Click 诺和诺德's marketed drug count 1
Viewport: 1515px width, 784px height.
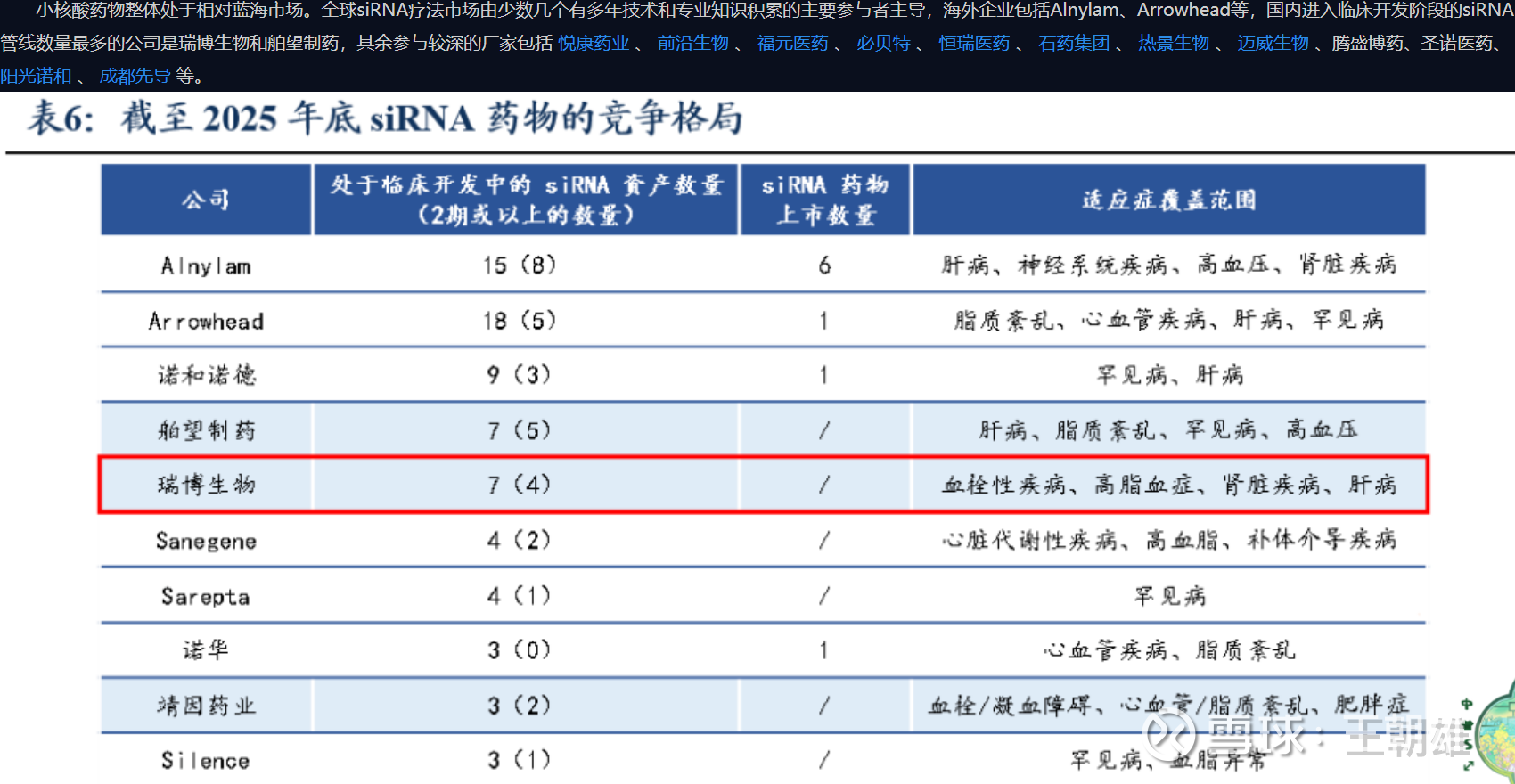tap(824, 375)
